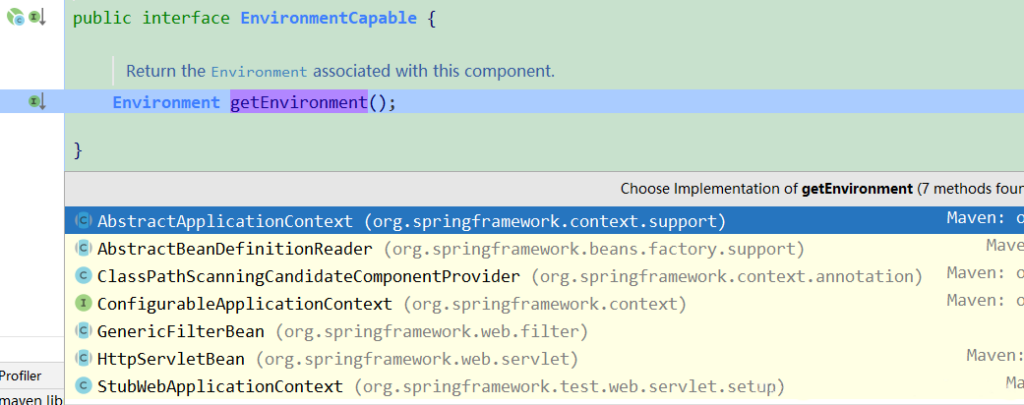Screen dimensions: 1024x405
Task: Click the ClassPathScanningCandidateComponentProvider class icon
Action: 84,276
